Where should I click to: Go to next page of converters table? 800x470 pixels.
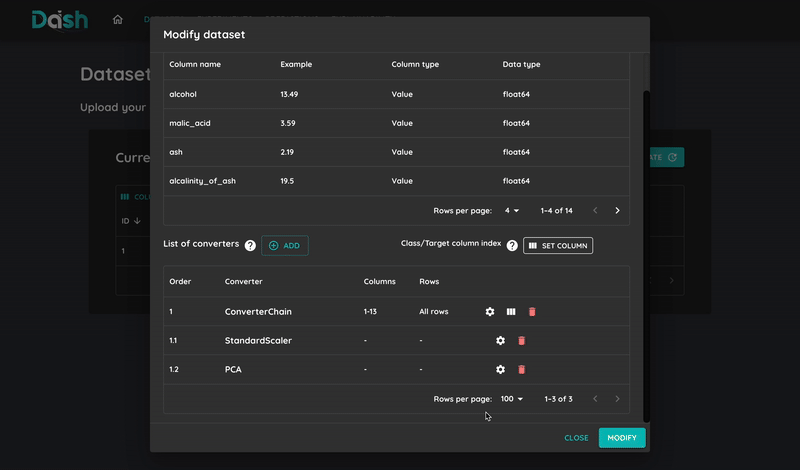pos(617,399)
